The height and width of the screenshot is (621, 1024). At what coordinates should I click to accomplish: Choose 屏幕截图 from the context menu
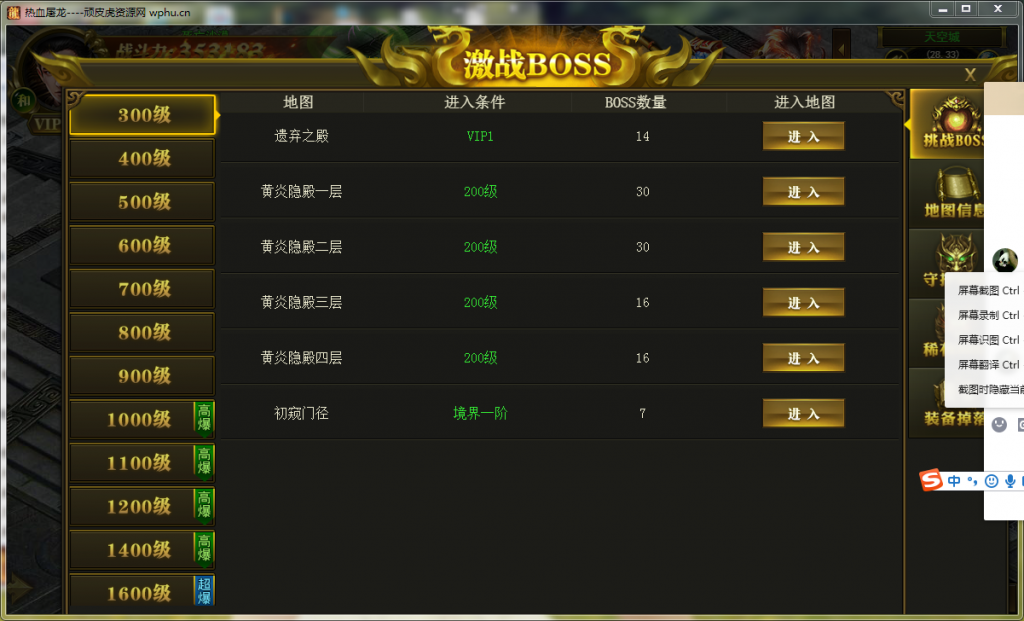pos(987,291)
